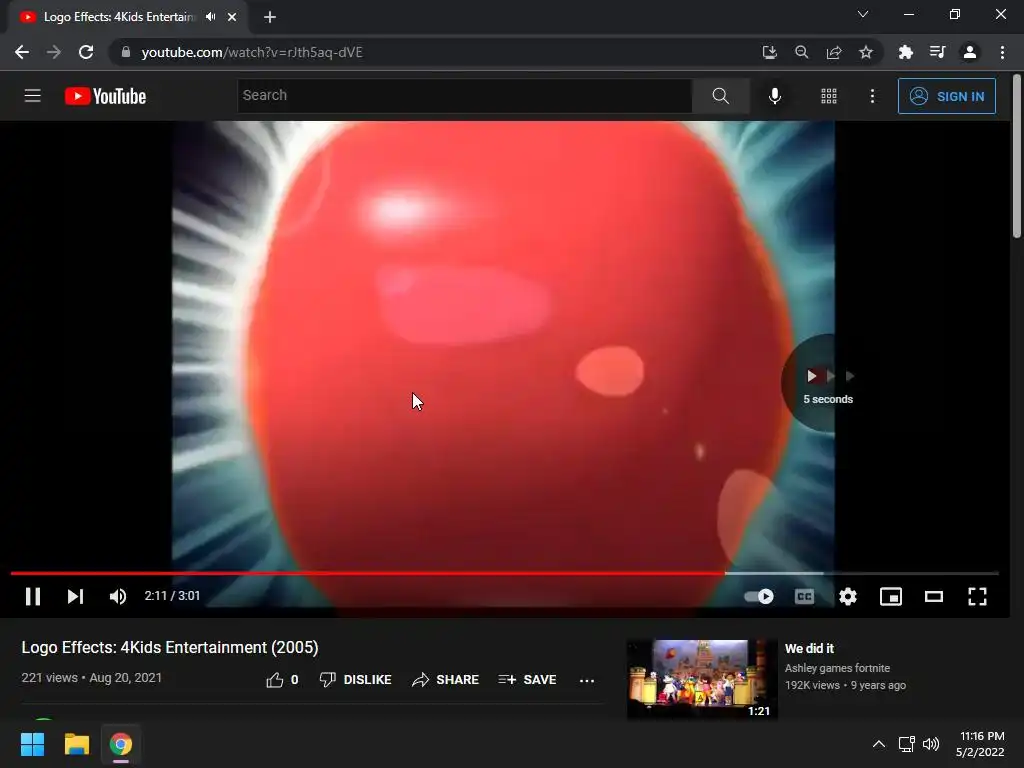Click the SIGN IN button
The height and width of the screenshot is (768, 1024).
[947, 96]
